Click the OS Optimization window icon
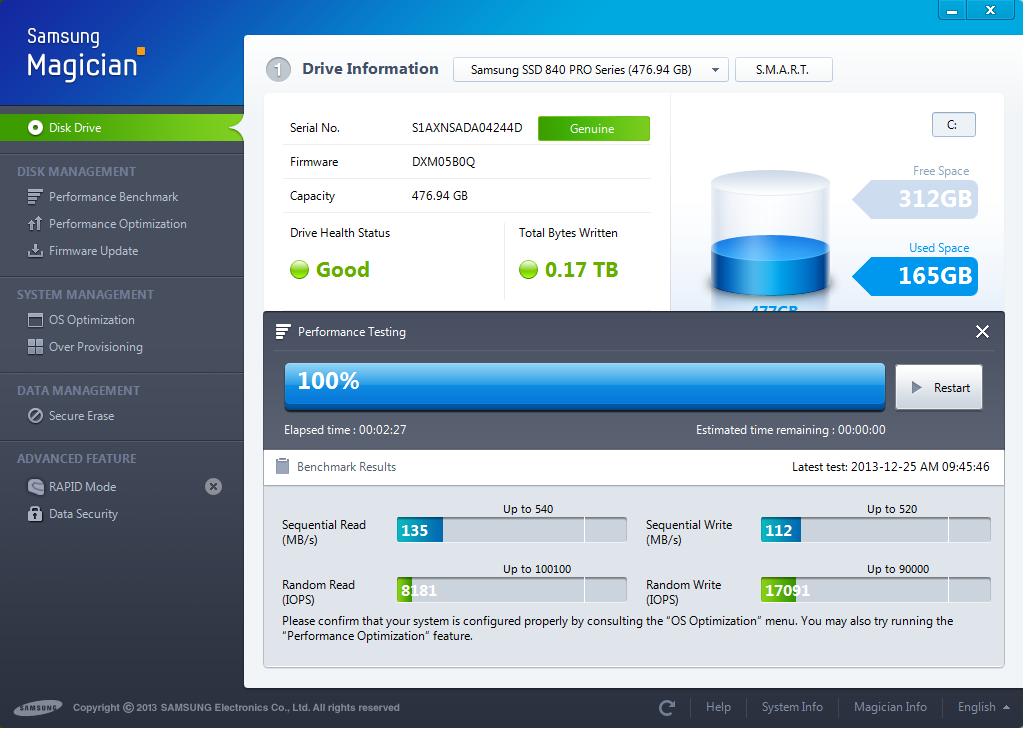 point(35,320)
